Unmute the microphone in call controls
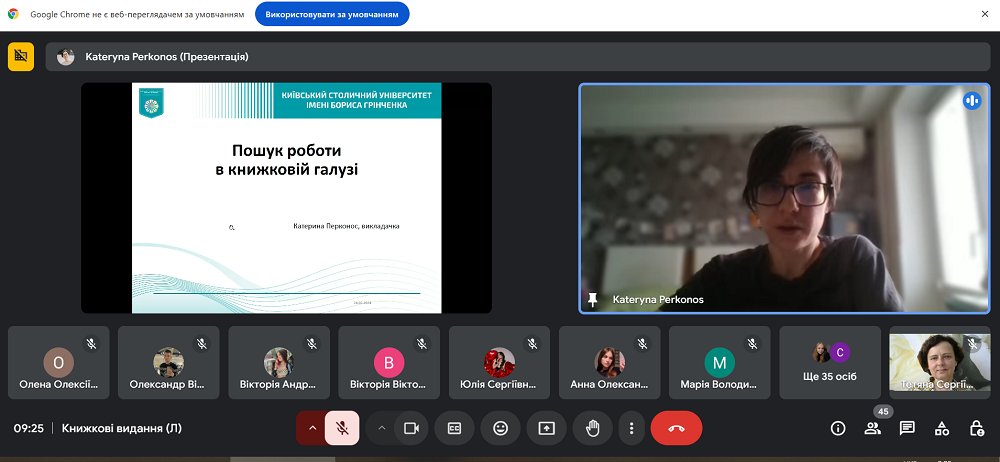1000x462 pixels. (342, 428)
